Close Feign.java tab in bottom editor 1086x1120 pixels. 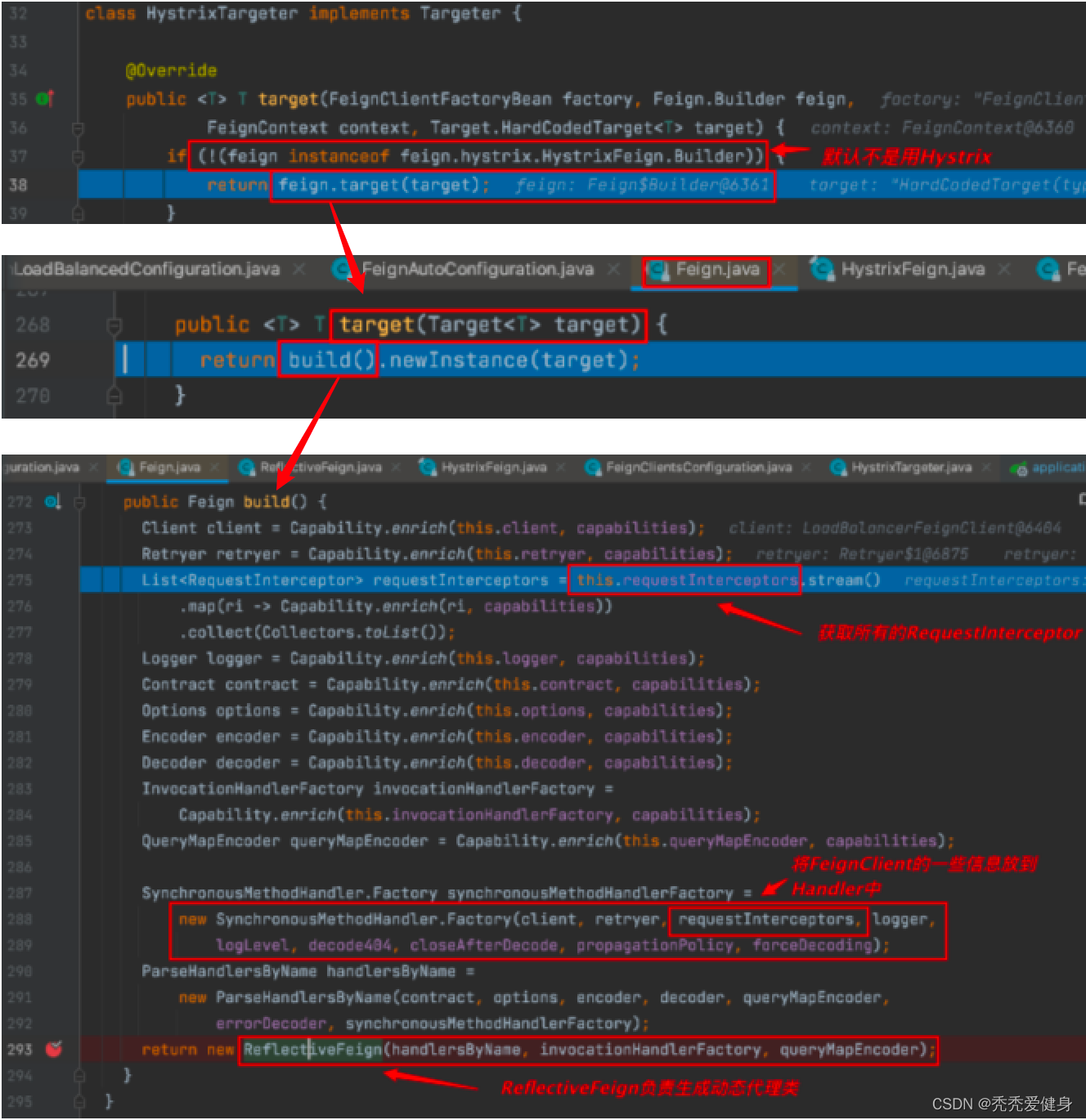(x=214, y=468)
